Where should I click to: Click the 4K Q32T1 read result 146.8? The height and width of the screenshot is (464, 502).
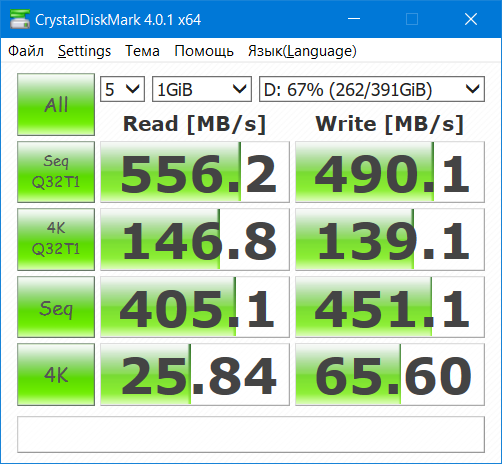click(x=195, y=239)
